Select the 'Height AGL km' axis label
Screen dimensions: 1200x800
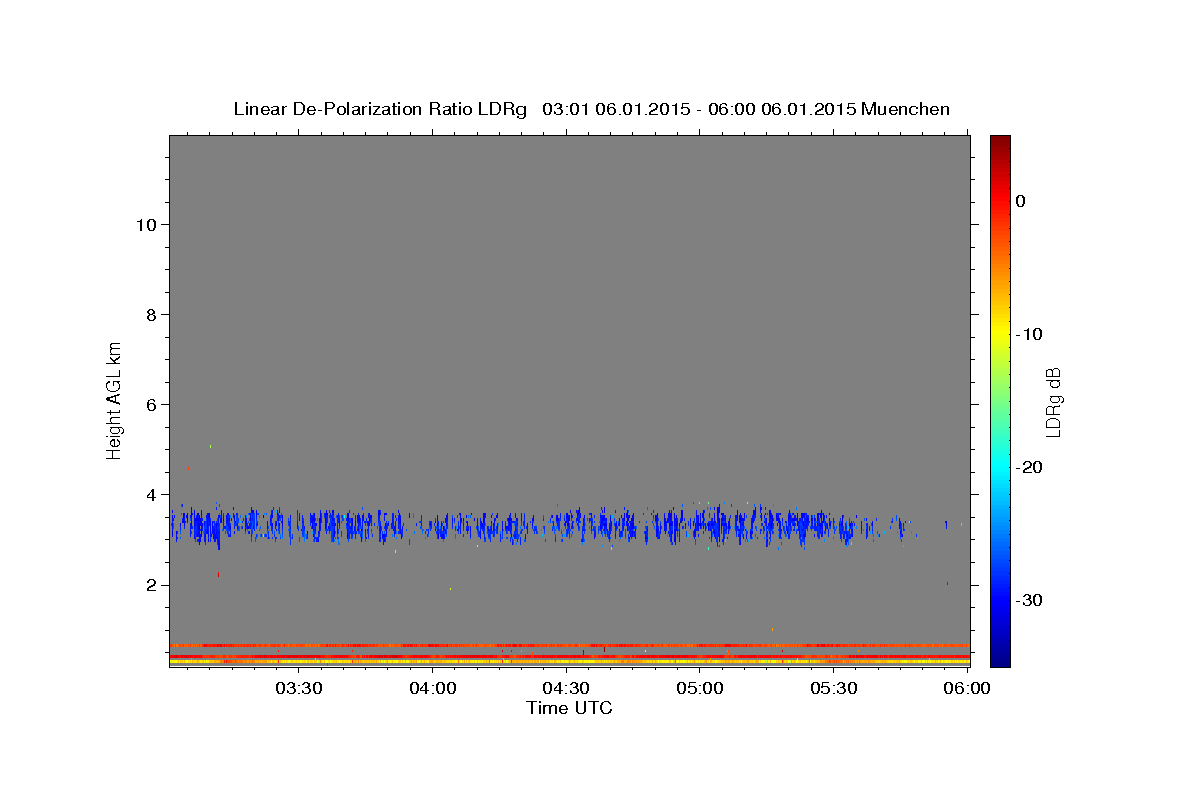pyautogui.click(x=115, y=399)
